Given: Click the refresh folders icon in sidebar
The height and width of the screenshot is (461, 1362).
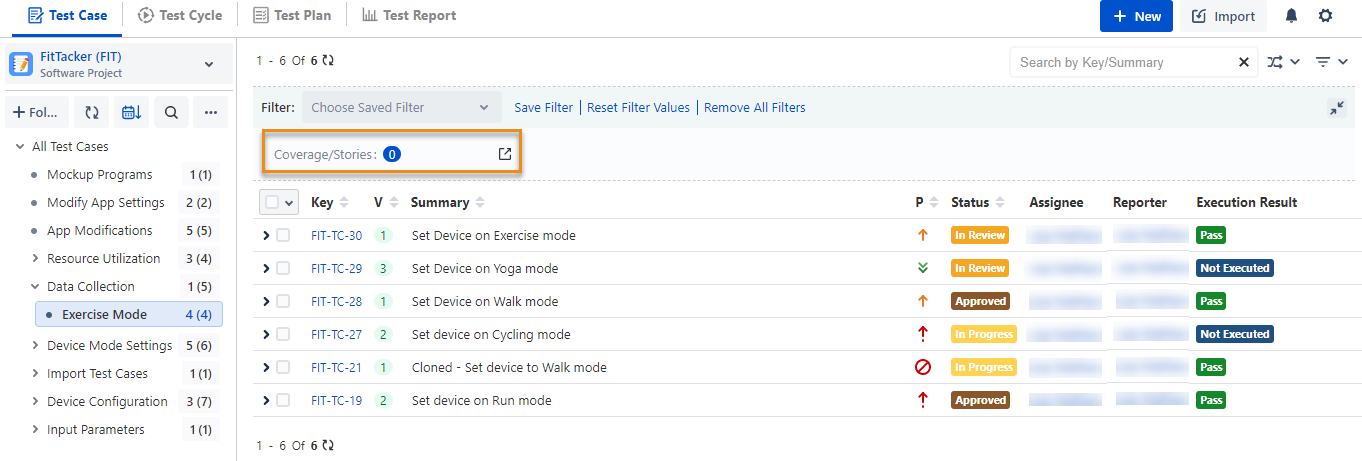Looking at the screenshot, I should click(91, 113).
